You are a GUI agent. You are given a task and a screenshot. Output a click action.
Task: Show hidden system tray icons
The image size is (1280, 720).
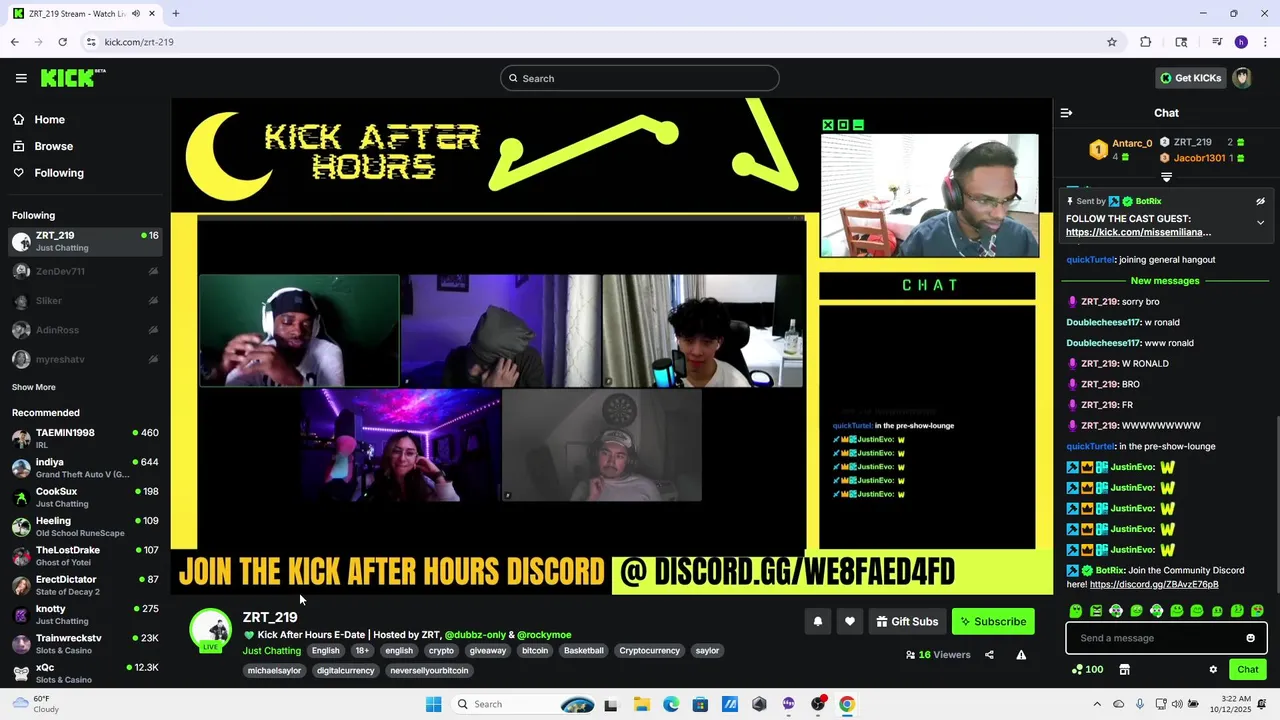click(1097, 704)
